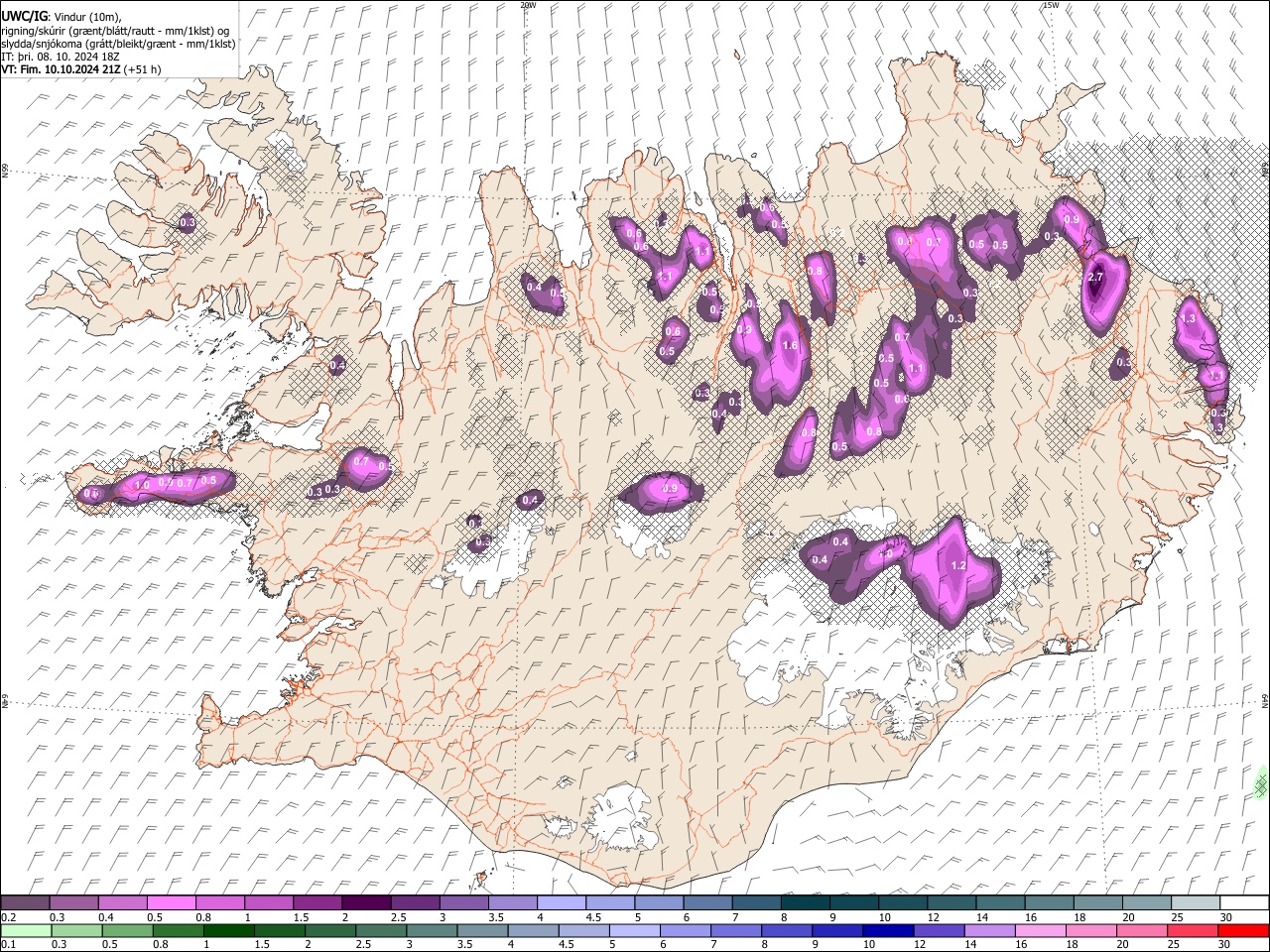Click the pale green 0.1 swatch in lower legend row
This screenshot has width=1270, height=952.
tap(26, 930)
